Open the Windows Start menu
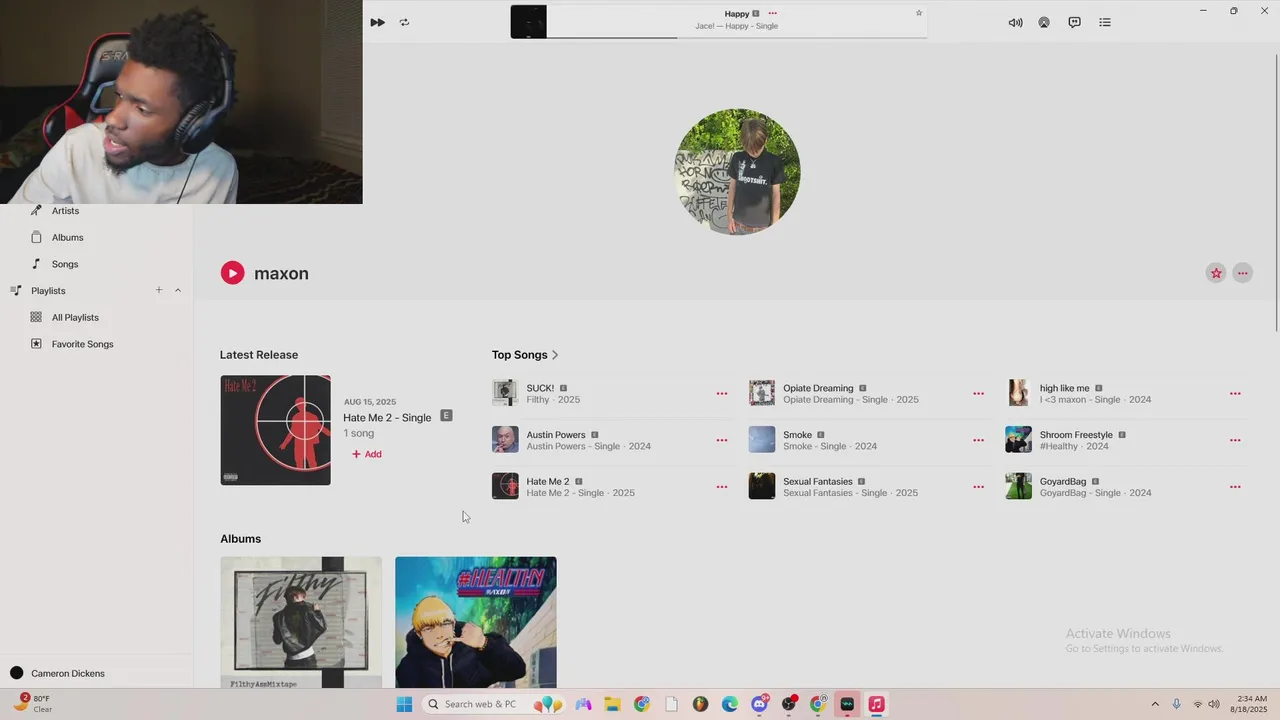 click(x=404, y=704)
